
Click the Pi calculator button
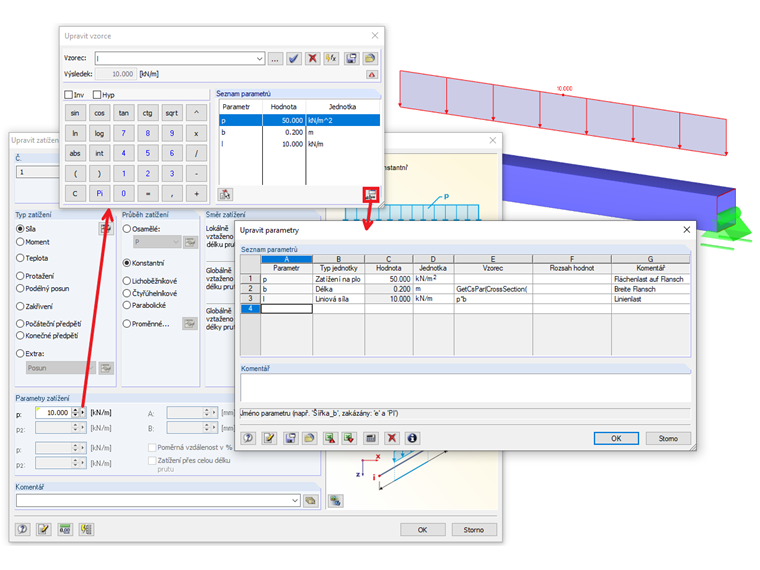99,193
